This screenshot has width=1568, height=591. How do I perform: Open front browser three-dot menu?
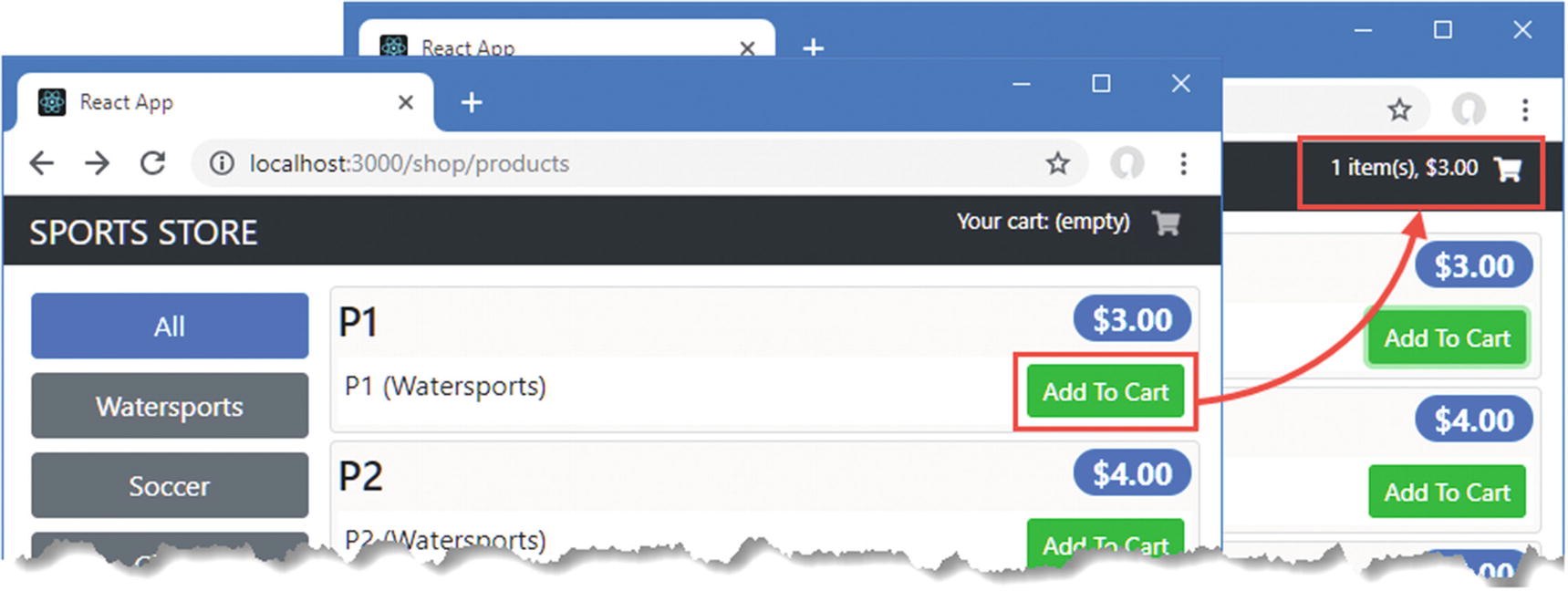pyautogui.click(x=1183, y=163)
